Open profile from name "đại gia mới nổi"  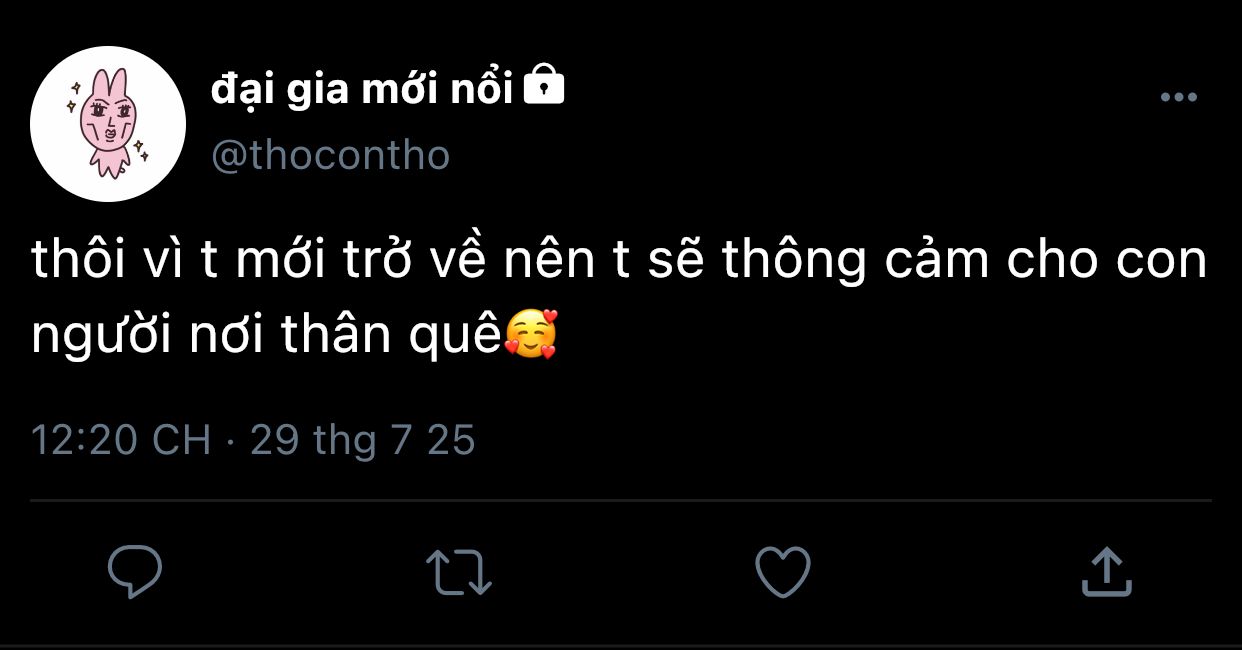[x=362, y=90]
